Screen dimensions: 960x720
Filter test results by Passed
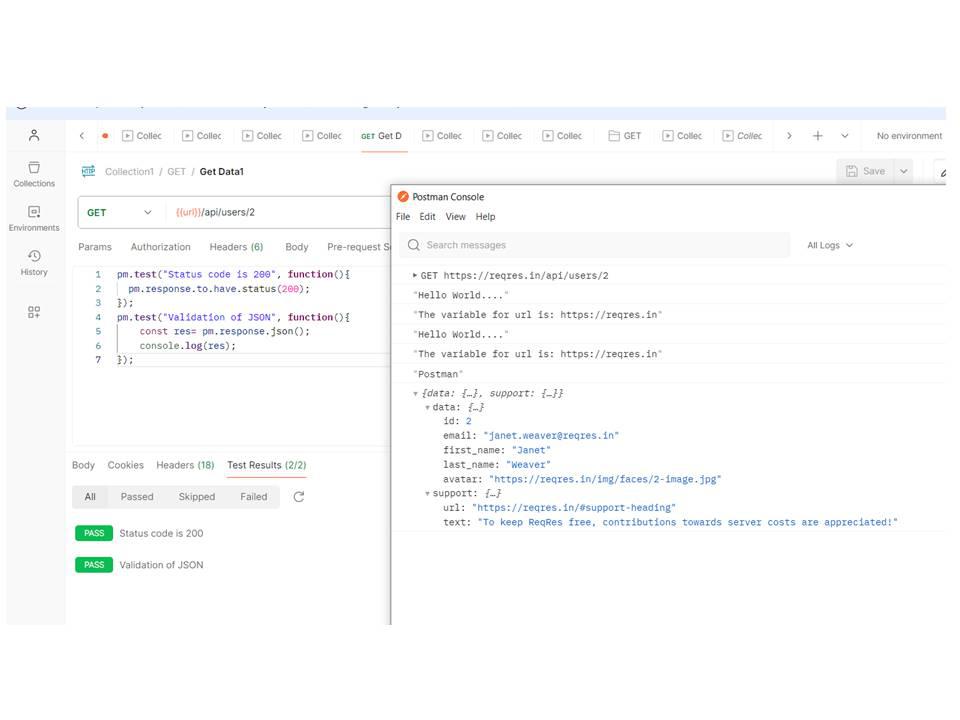pyautogui.click(x=137, y=497)
